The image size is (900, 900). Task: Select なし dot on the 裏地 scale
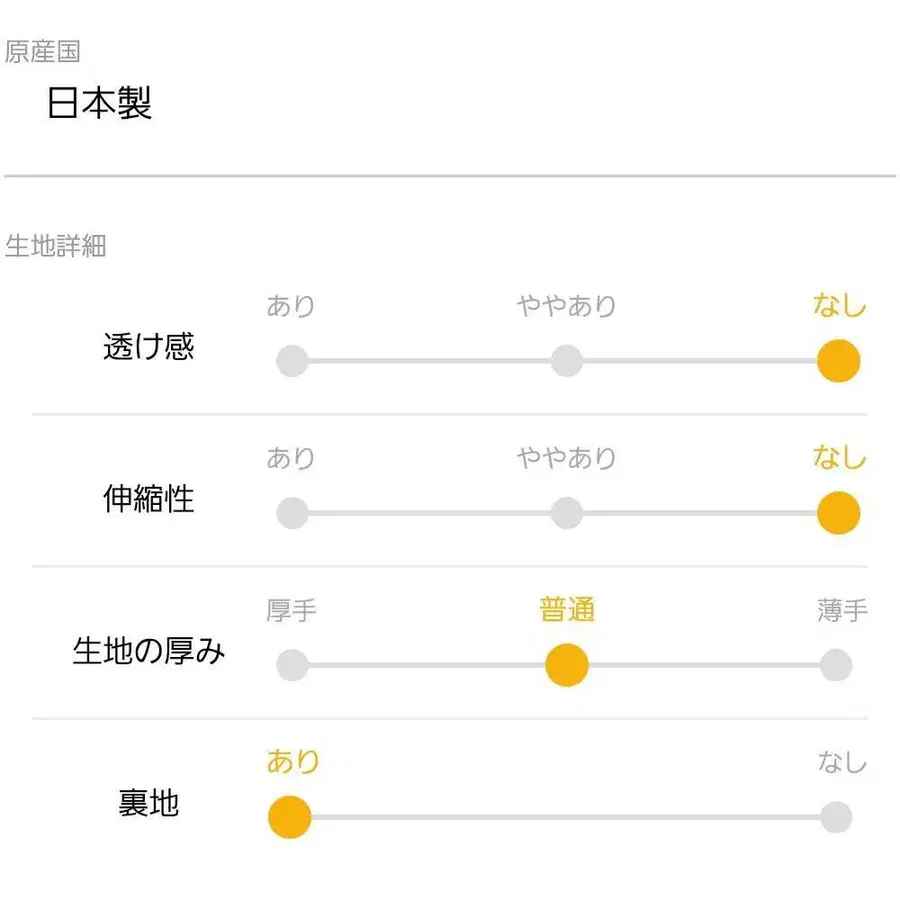coord(837,815)
